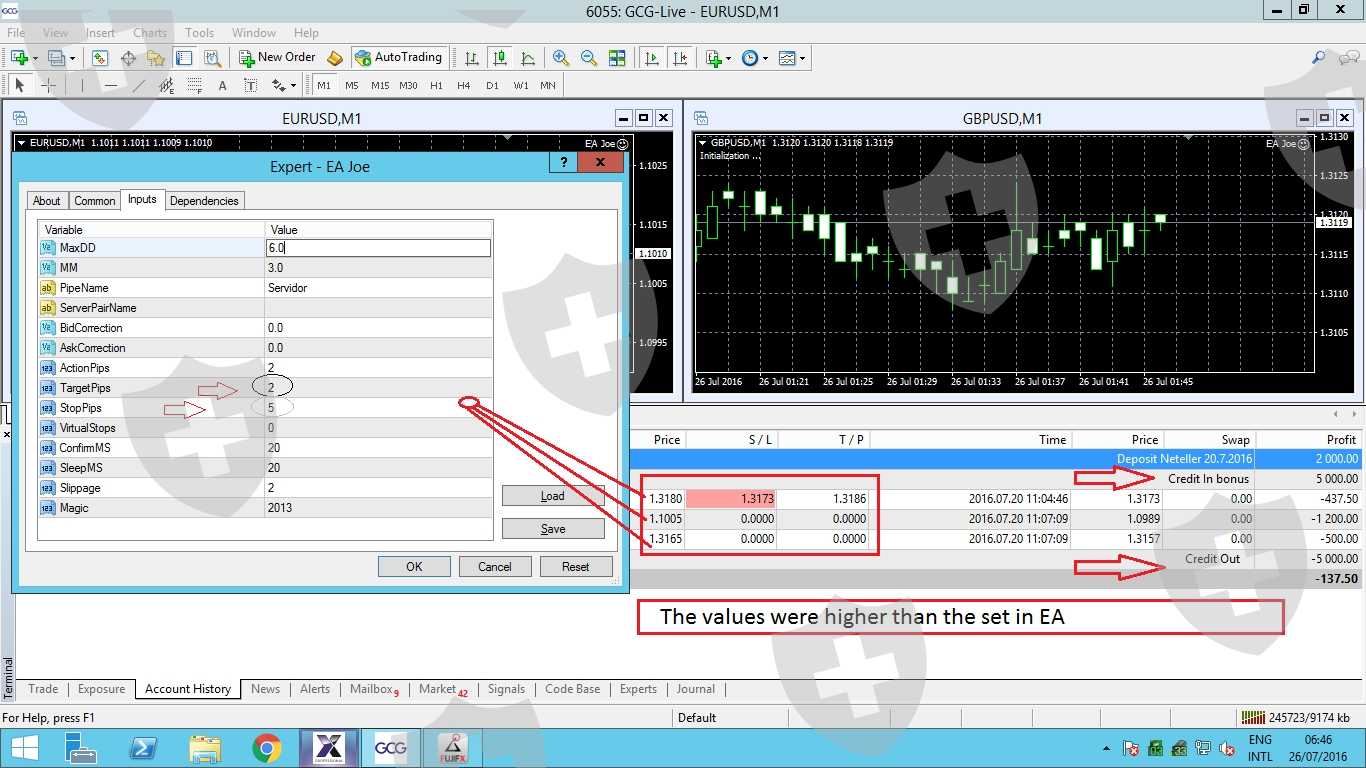Reset the expert input values
Viewport: 1366px width, 768px height.
(576, 566)
